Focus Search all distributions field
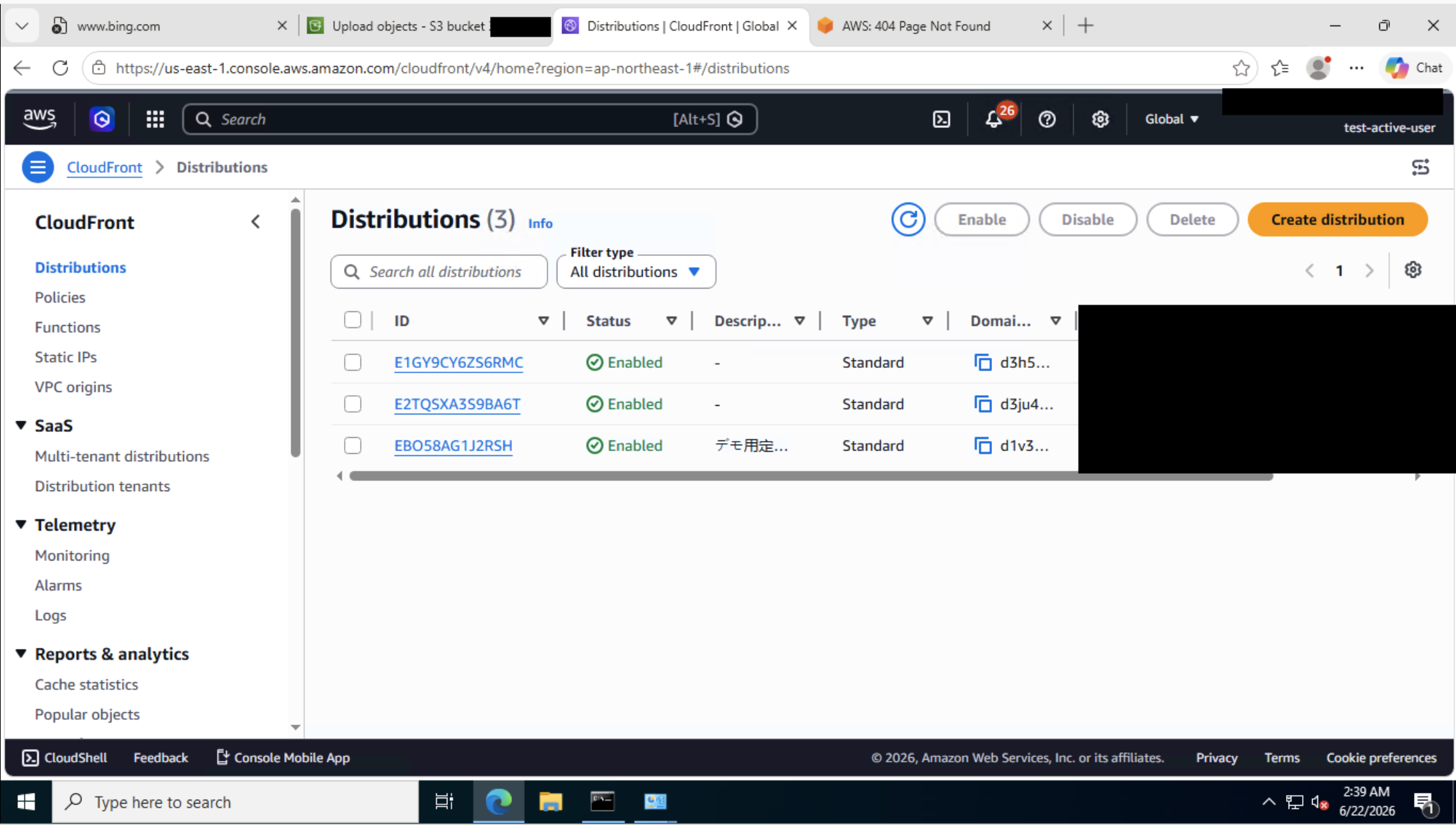This screenshot has height=825, width=1456. (439, 272)
